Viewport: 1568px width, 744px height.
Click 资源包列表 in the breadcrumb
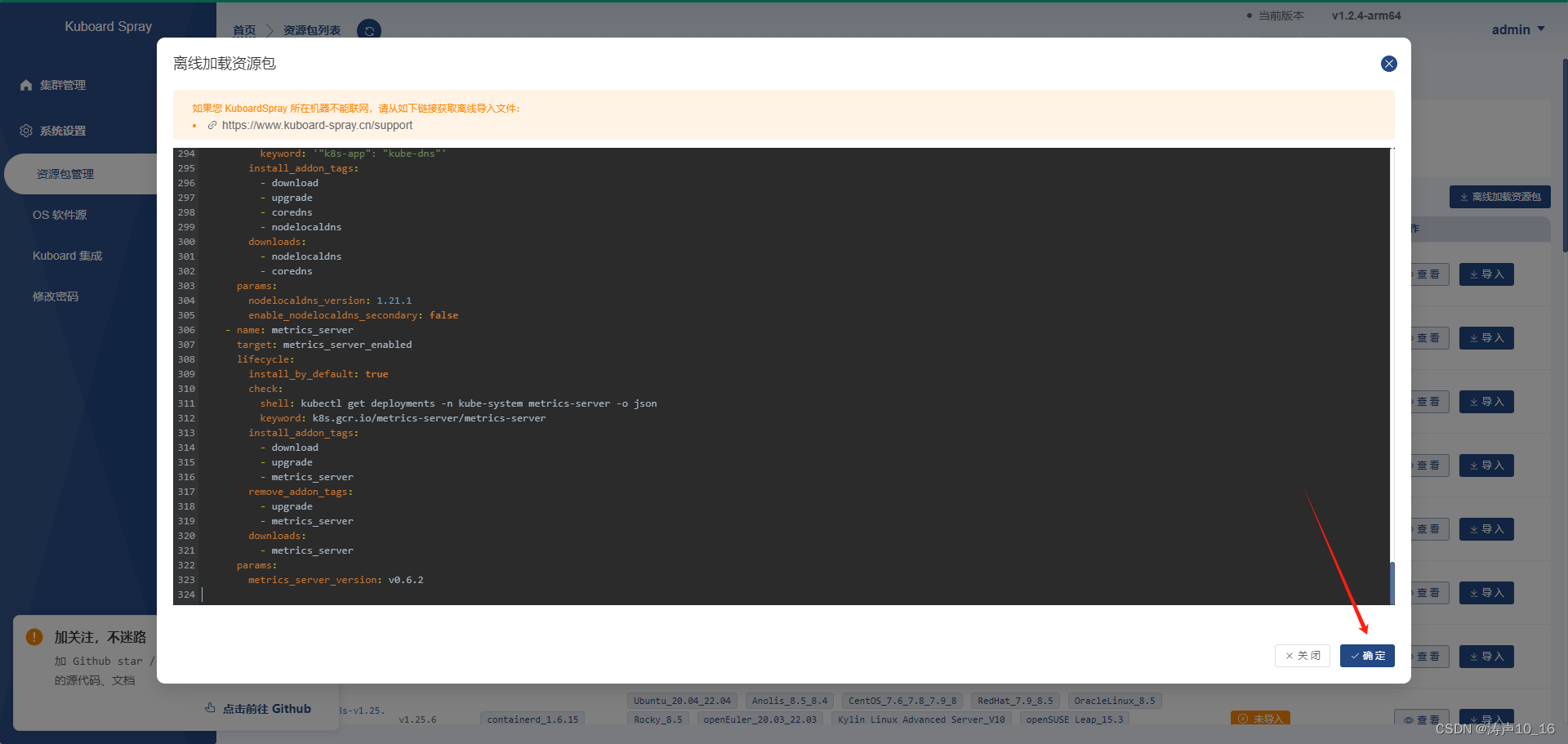click(312, 30)
